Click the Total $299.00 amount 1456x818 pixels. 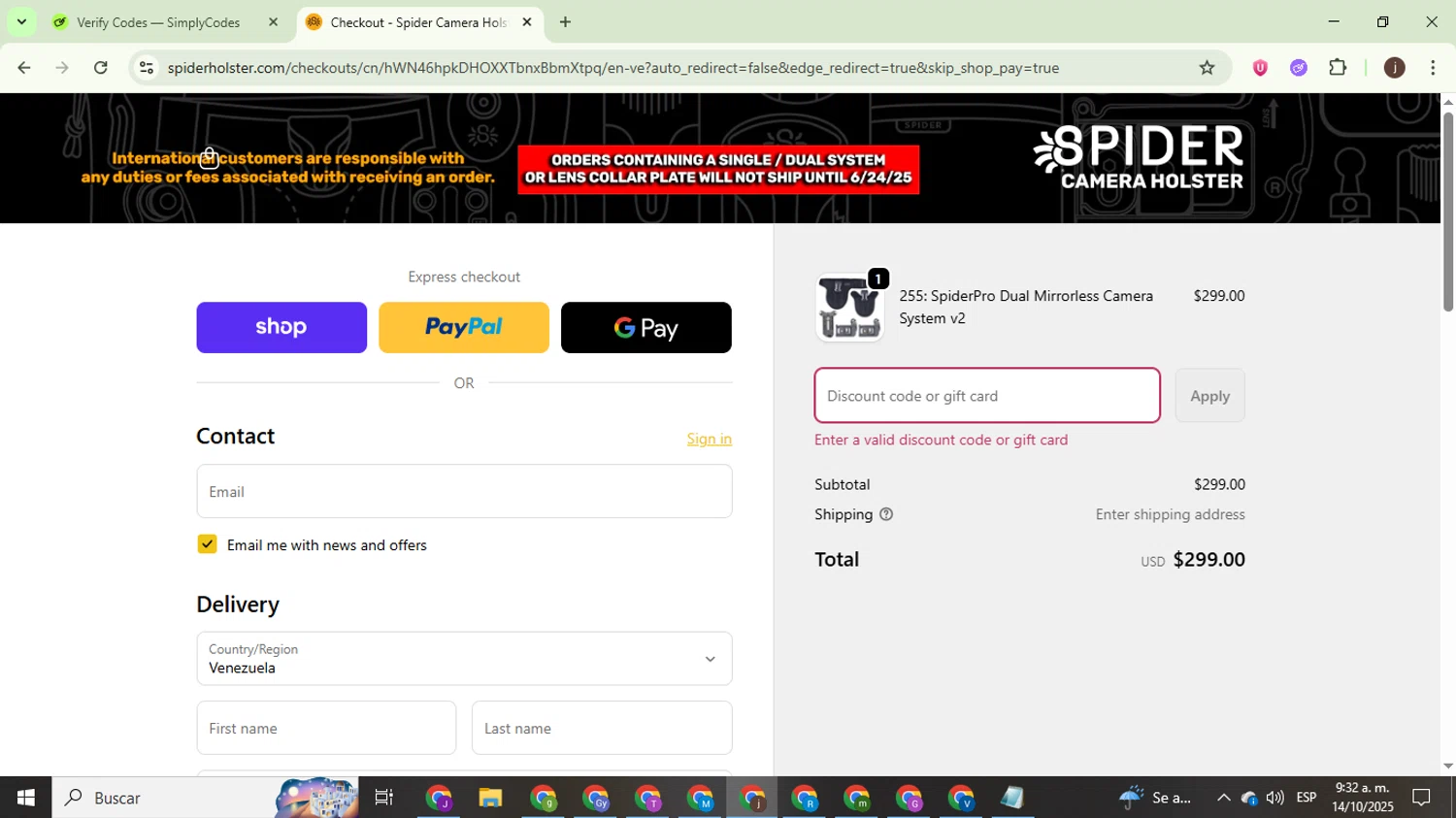(1208, 559)
